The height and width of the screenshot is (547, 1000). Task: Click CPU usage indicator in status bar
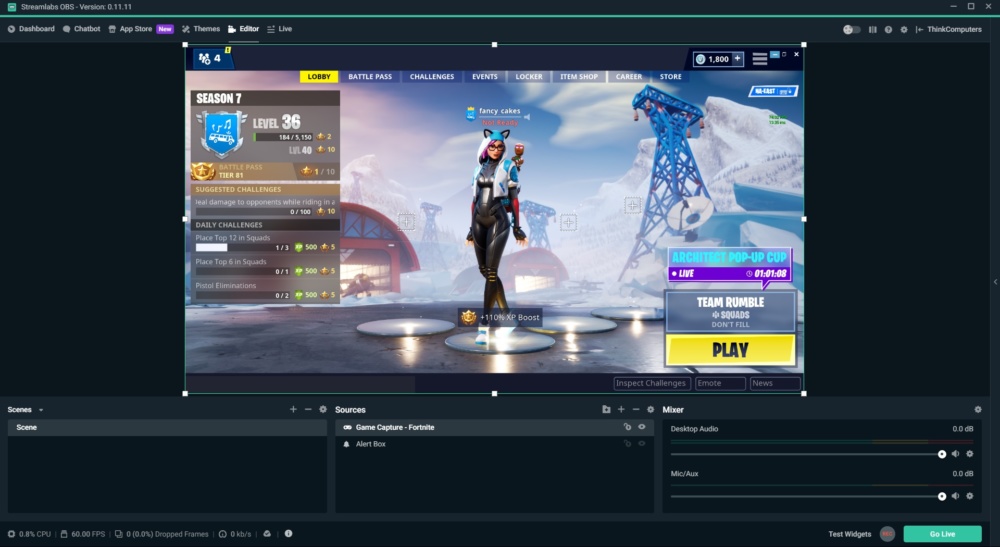29,534
